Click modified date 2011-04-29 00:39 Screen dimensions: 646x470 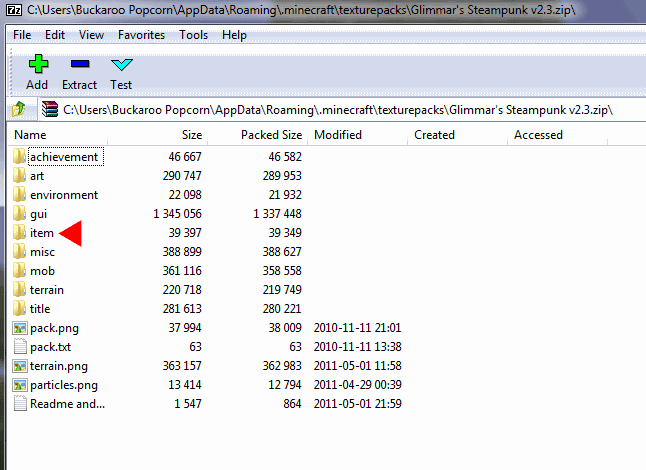click(x=357, y=385)
